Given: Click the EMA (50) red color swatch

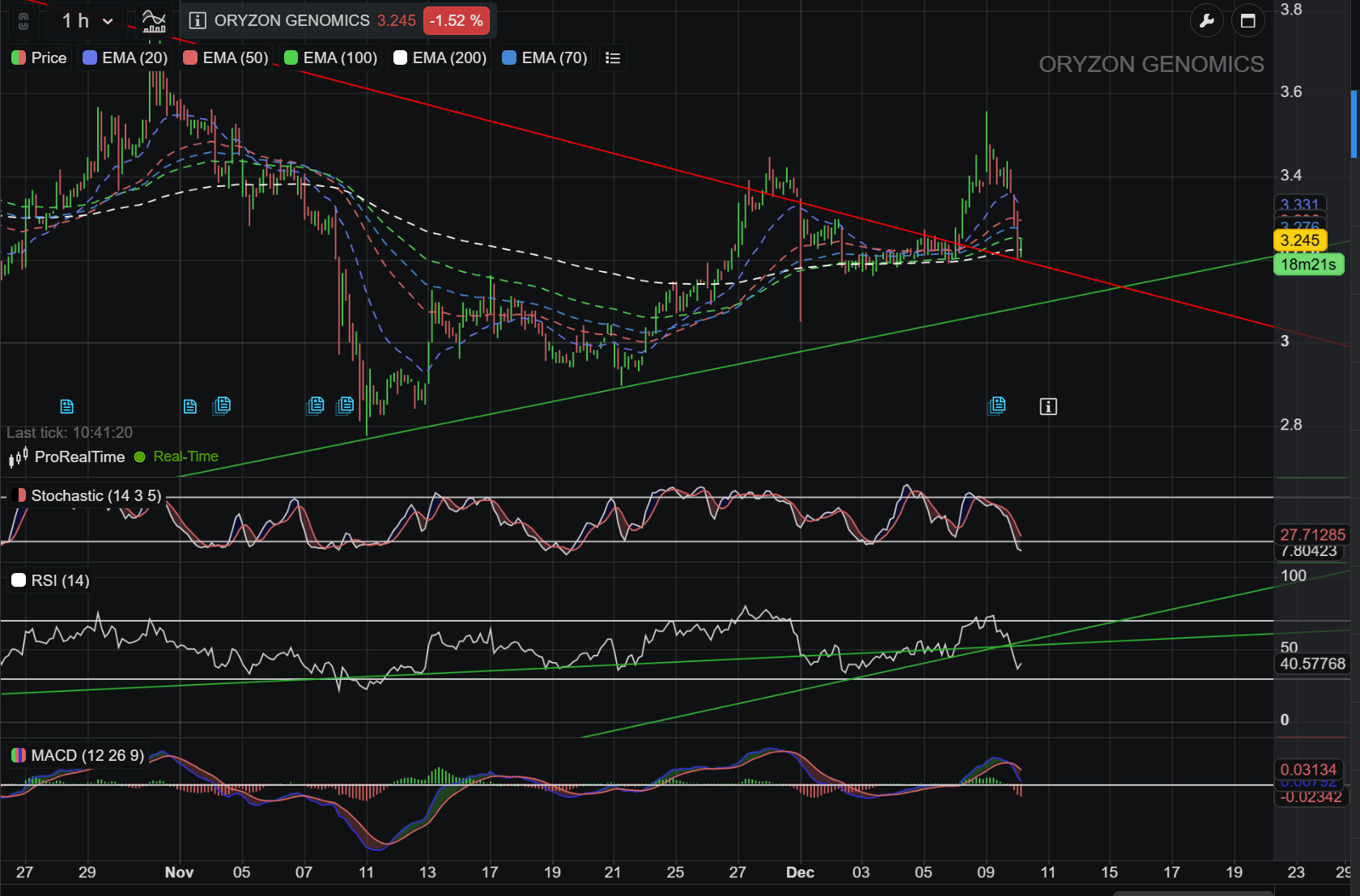Looking at the screenshot, I should [190, 58].
